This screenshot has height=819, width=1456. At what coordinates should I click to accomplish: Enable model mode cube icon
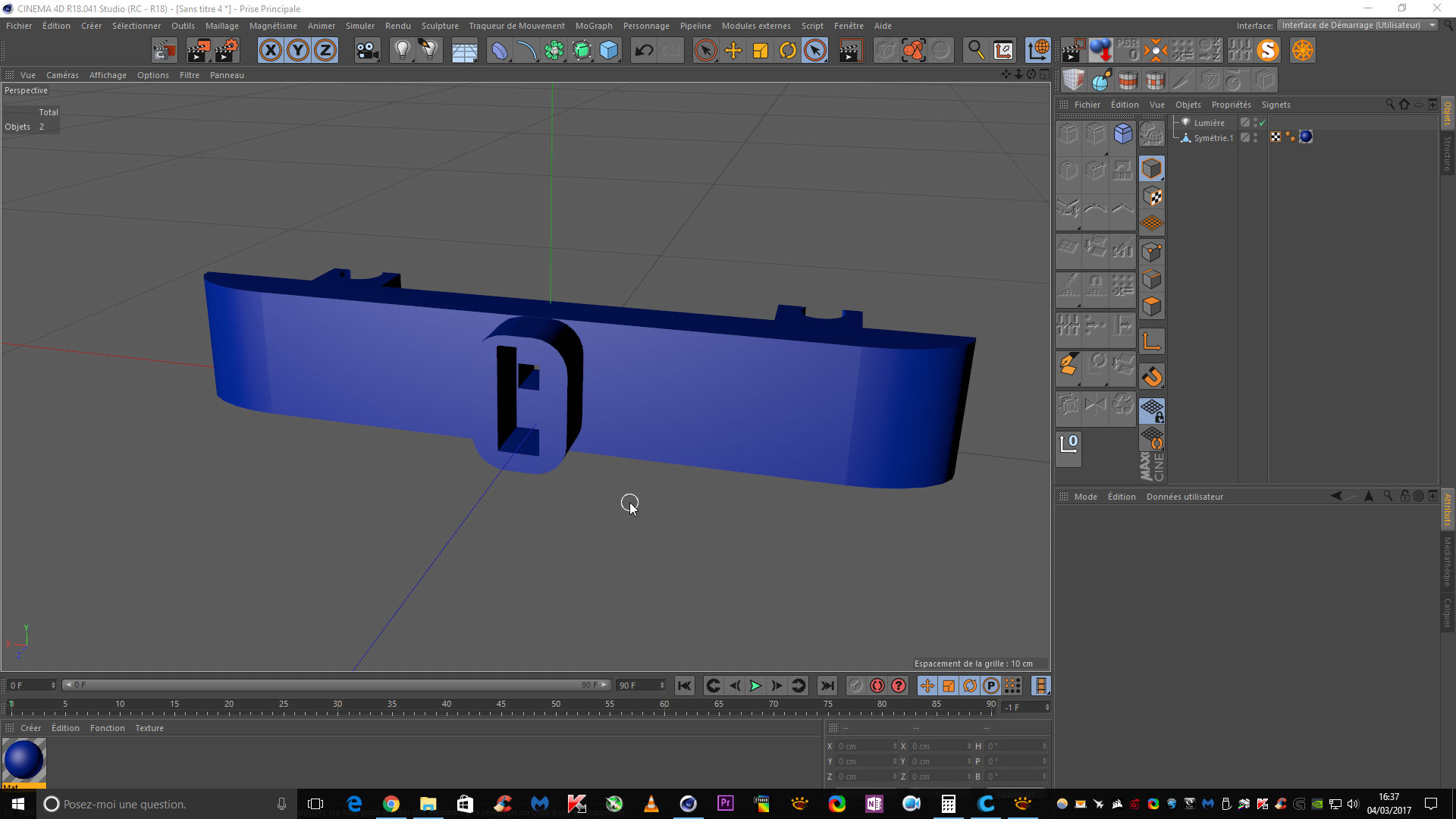point(1152,168)
